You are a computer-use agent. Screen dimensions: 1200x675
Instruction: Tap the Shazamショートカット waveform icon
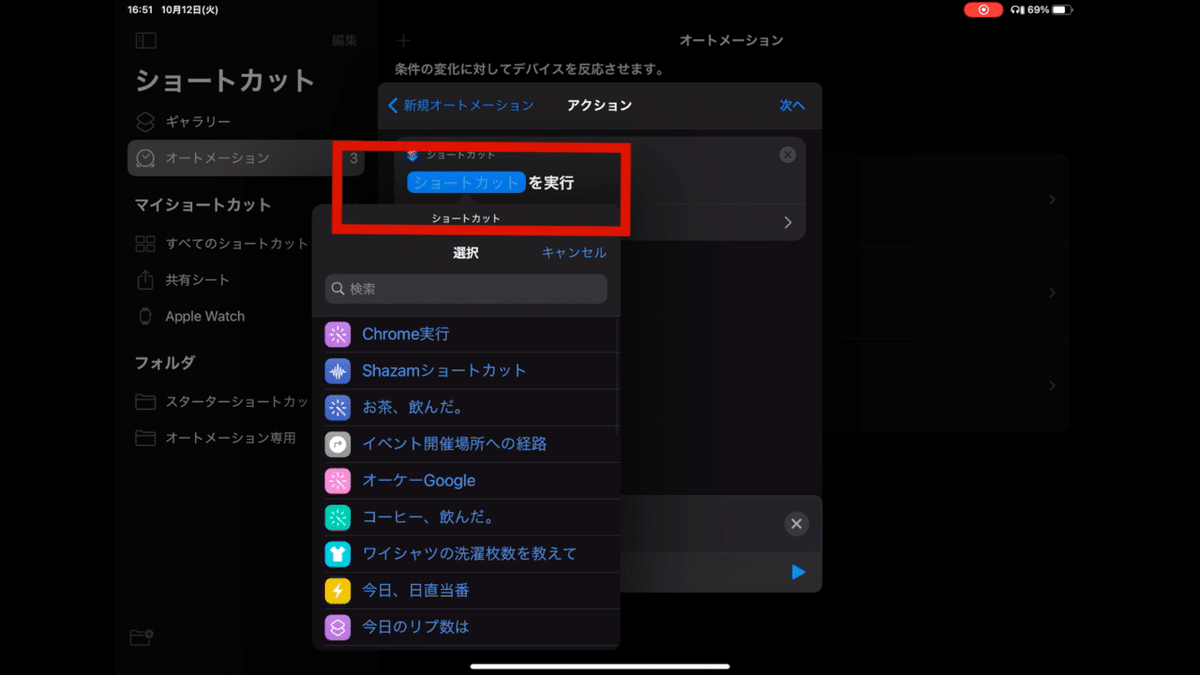coord(337,371)
